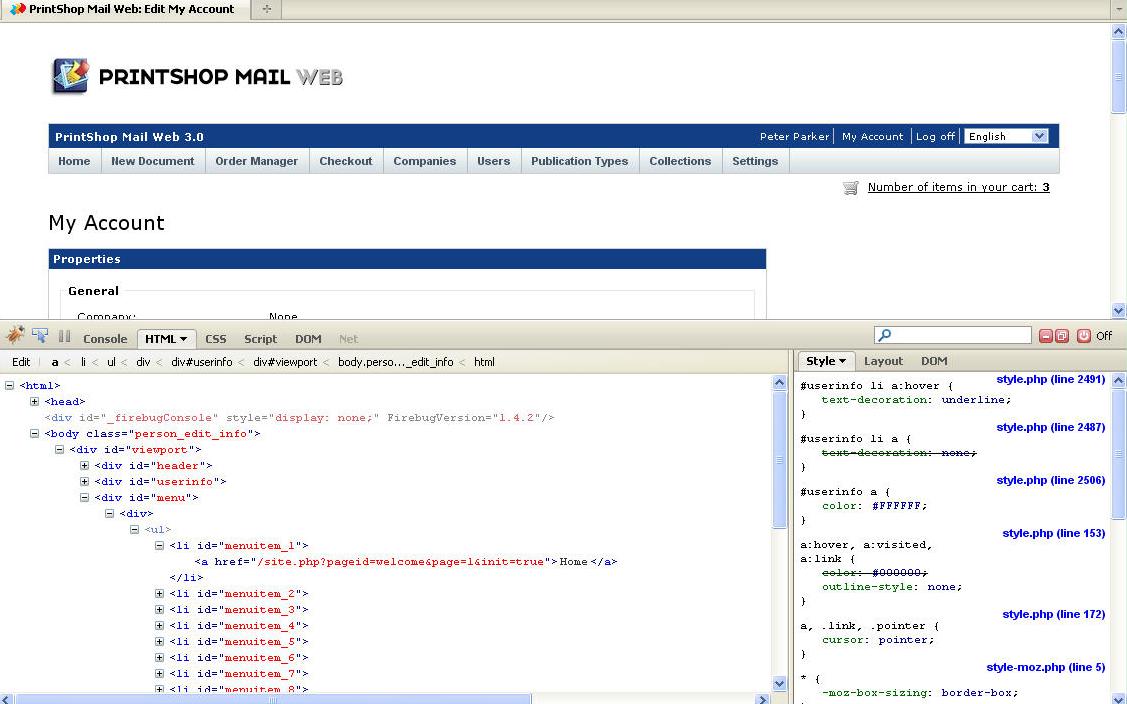
Task: Open the English language dropdown
Action: 1006,136
